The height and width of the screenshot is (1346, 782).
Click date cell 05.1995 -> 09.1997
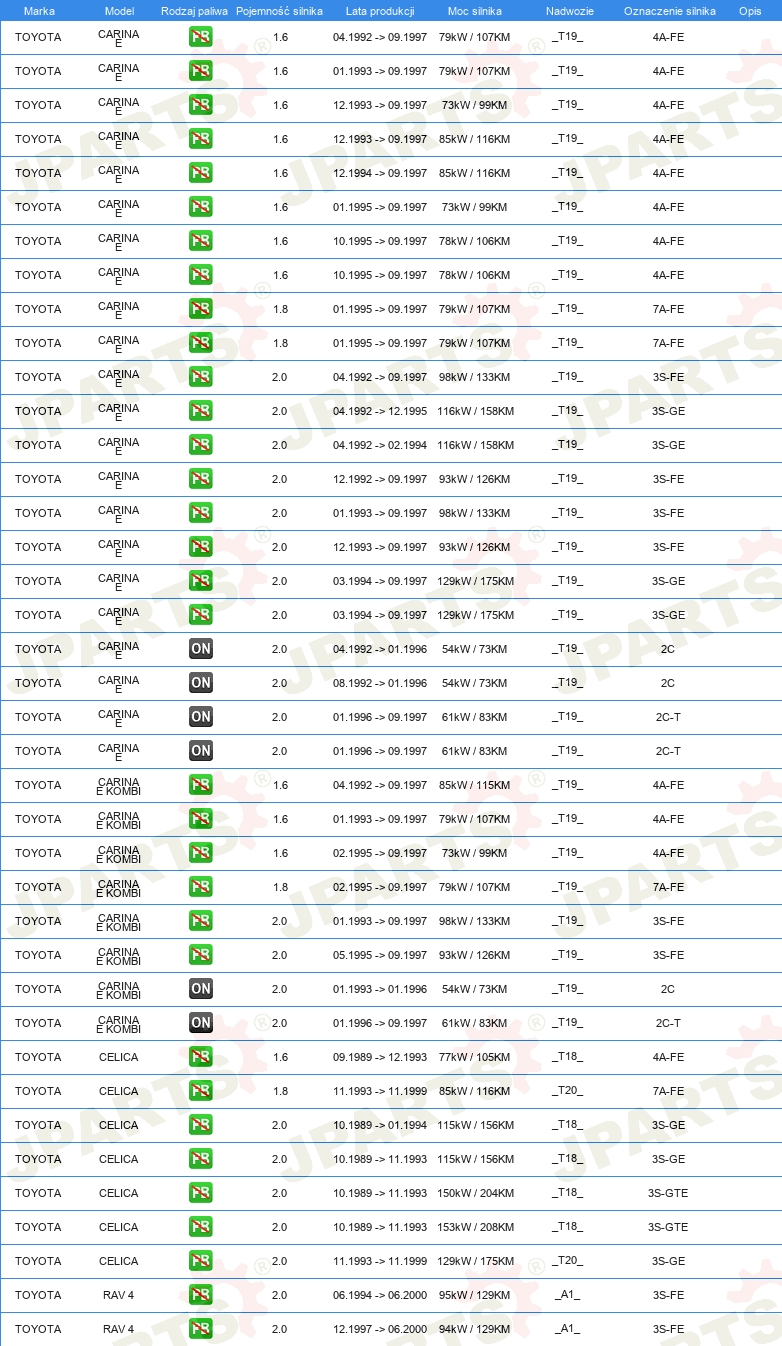click(380, 955)
